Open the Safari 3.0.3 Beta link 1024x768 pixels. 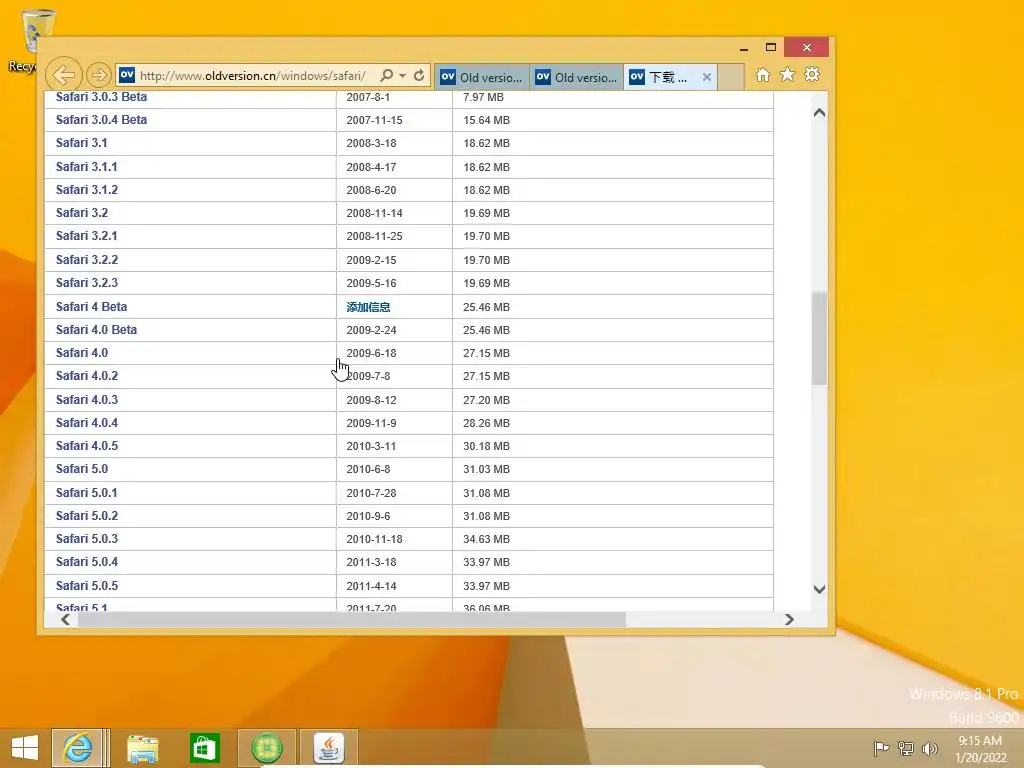coord(101,97)
